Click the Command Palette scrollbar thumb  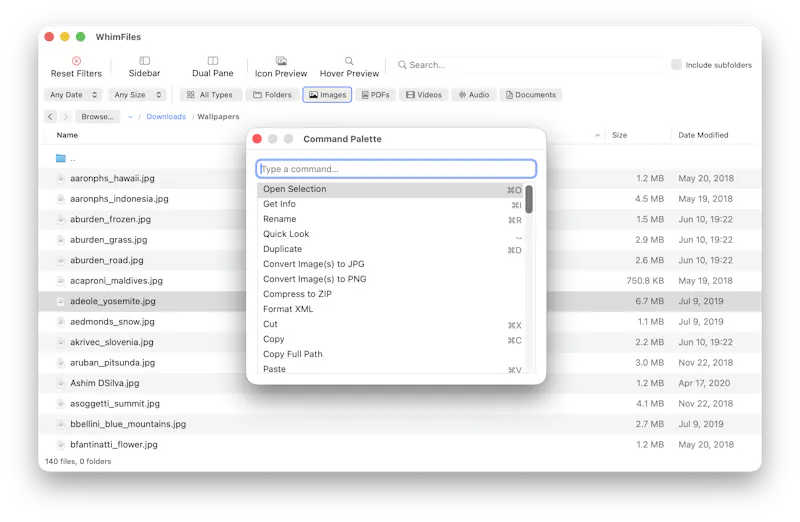(x=529, y=199)
